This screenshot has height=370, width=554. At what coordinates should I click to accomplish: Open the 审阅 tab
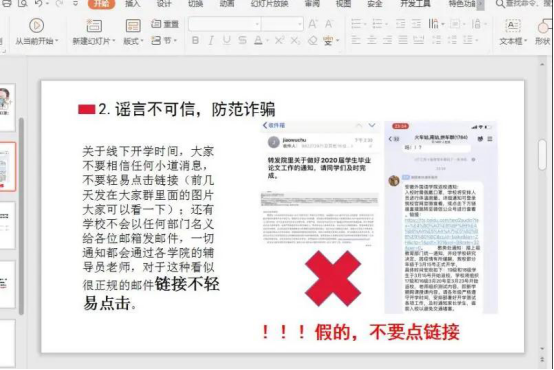[312, 4]
